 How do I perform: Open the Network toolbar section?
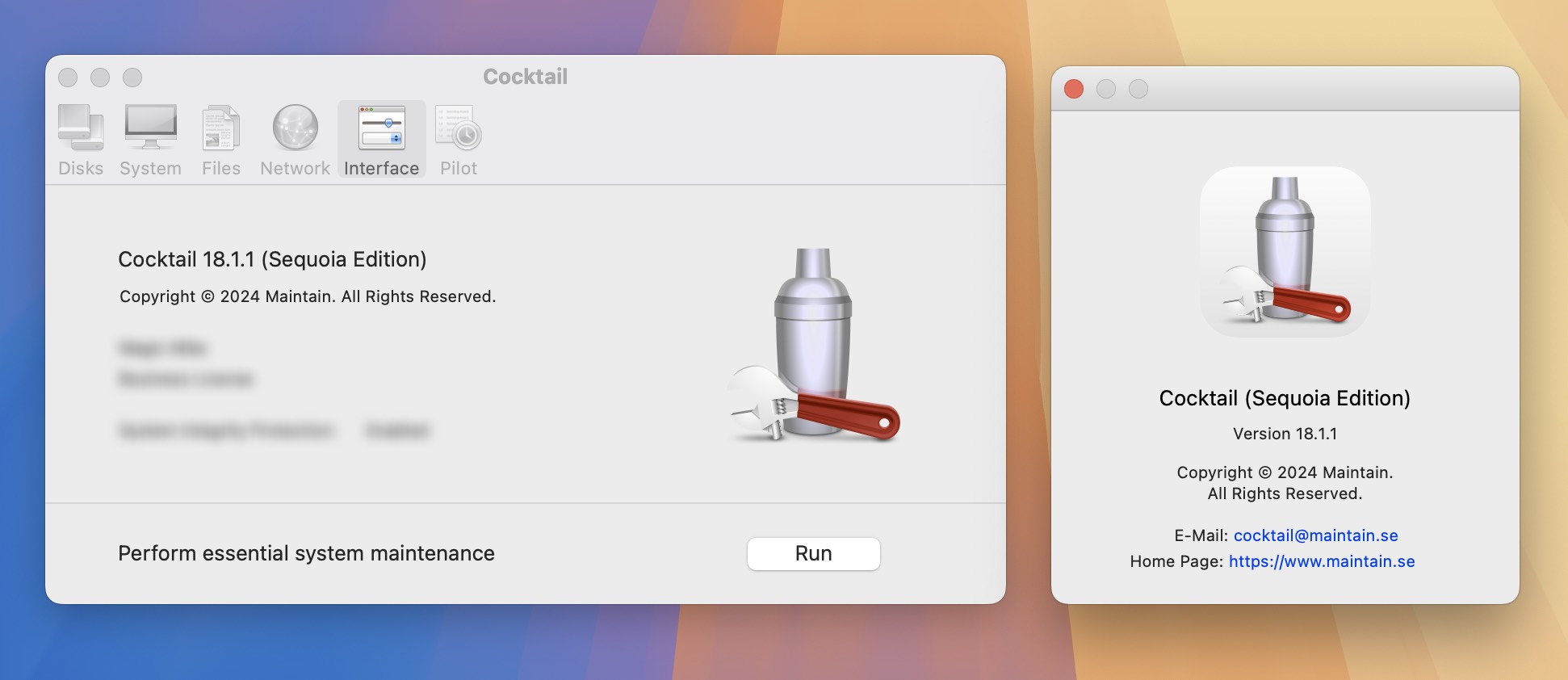pyautogui.click(x=295, y=141)
